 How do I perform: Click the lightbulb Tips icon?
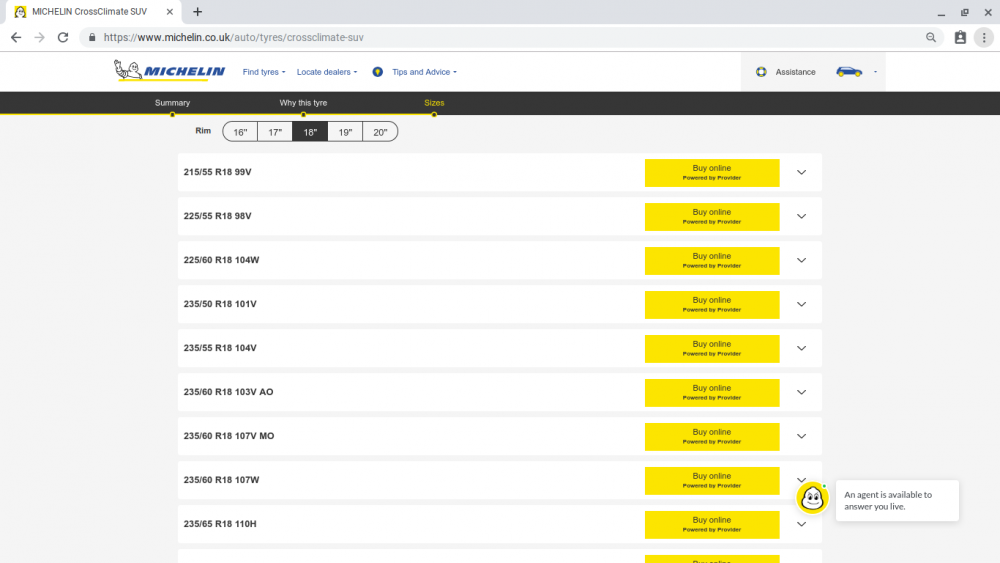pos(378,72)
